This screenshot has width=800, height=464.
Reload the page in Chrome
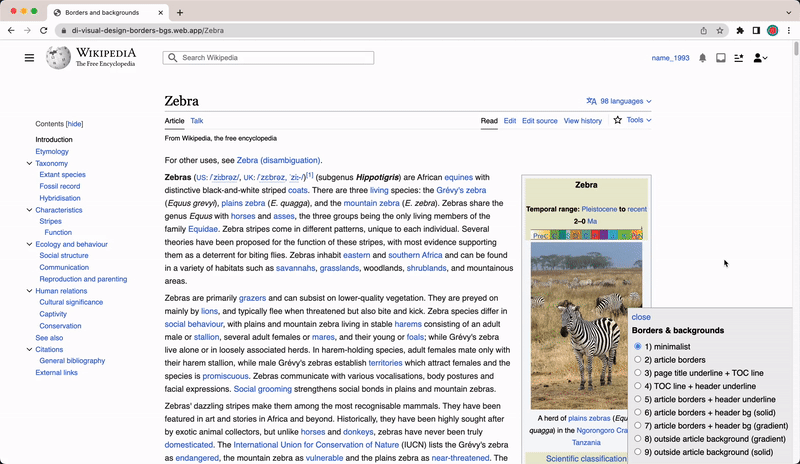click(x=43, y=31)
